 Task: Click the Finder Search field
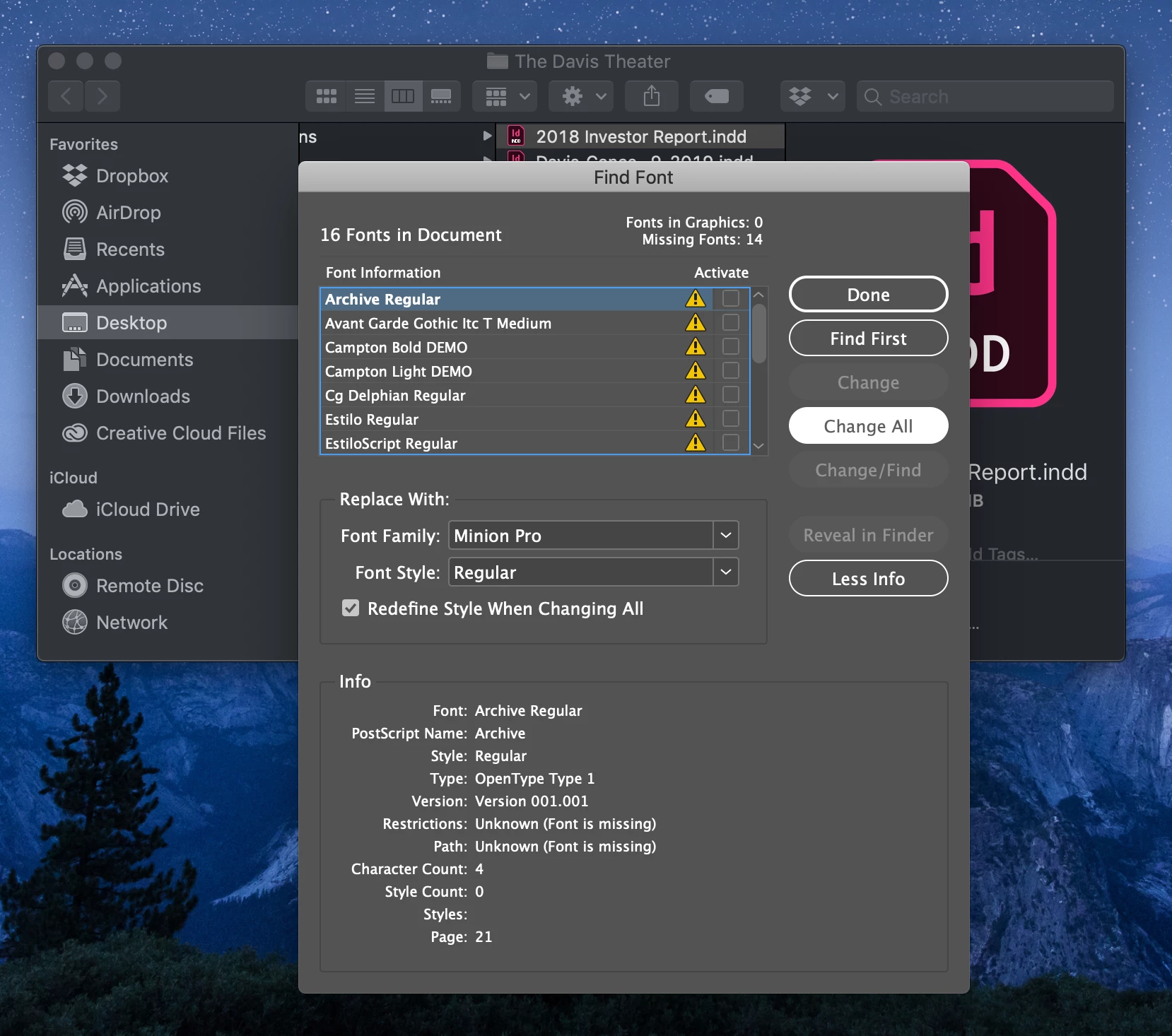[x=985, y=96]
